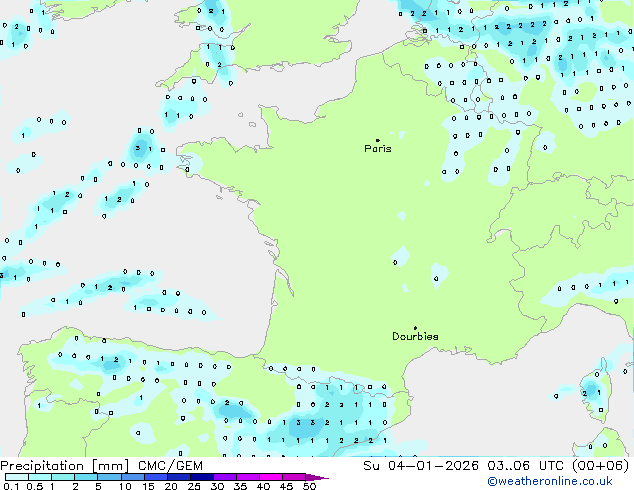Select the Paris city label
The image size is (634, 490).
pyautogui.click(x=378, y=149)
